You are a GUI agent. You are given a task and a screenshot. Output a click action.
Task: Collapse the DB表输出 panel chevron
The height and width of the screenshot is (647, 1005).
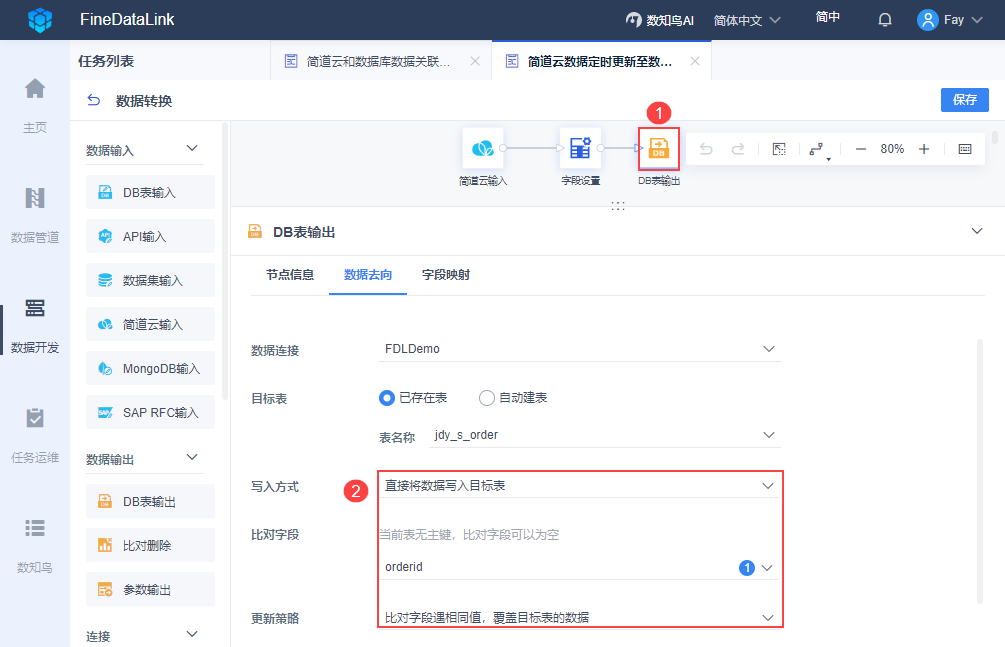(x=977, y=231)
